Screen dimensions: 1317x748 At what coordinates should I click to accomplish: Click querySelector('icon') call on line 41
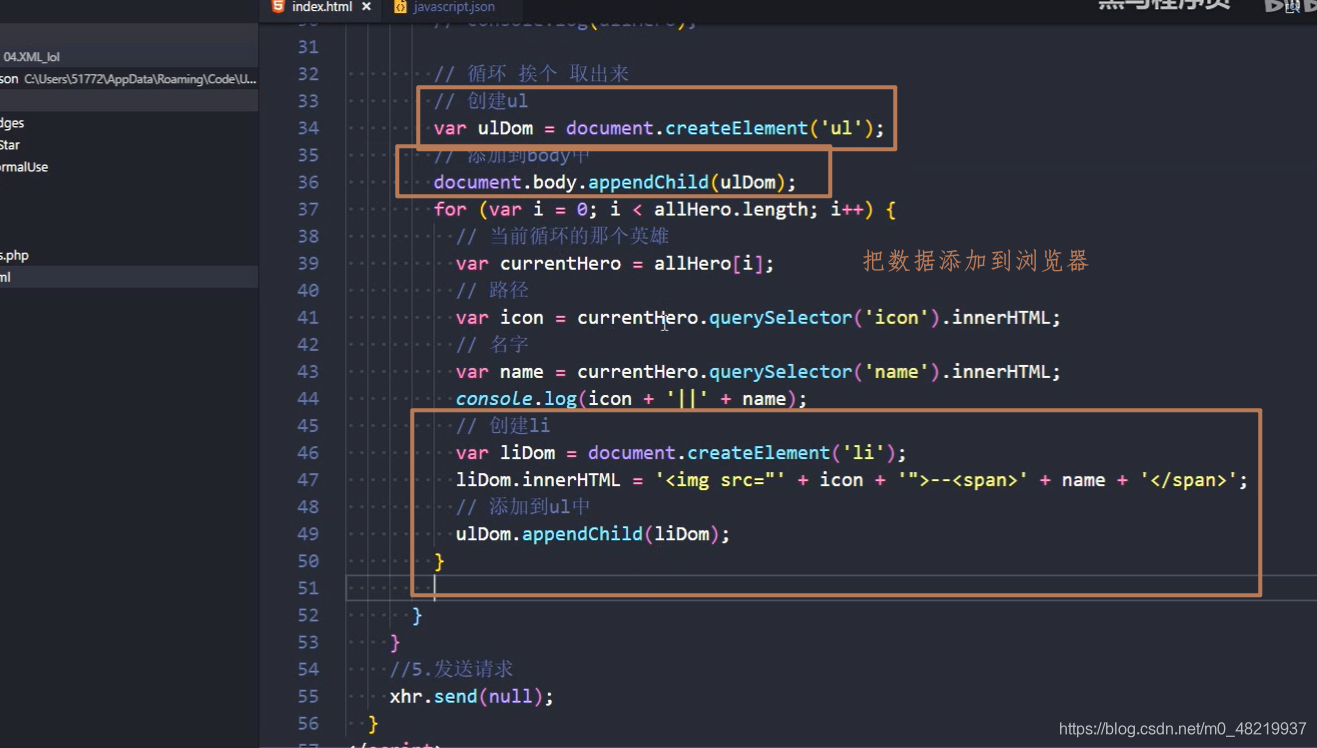825,317
